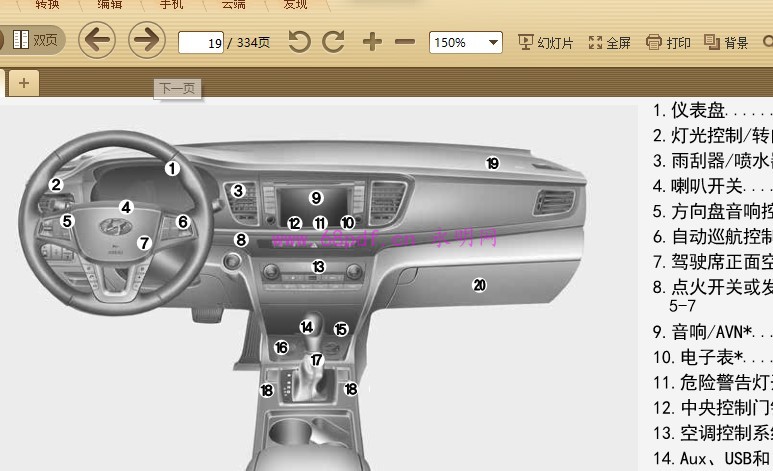Go to next page with right arrow
The width and height of the screenshot is (773, 471).
tap(147, 40)
